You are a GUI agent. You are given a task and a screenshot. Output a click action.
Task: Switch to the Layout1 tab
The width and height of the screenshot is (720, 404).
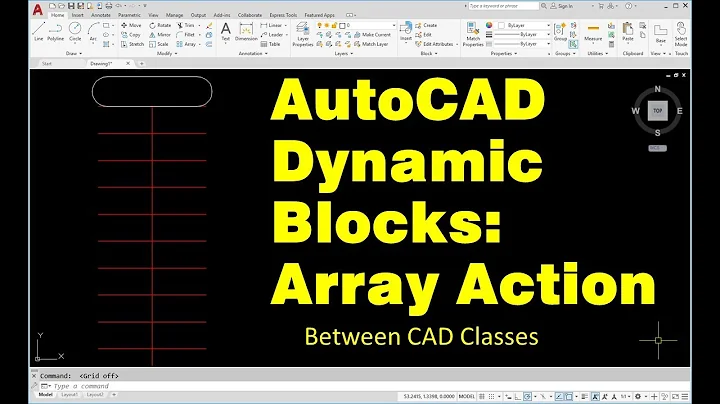click(69, 395)
